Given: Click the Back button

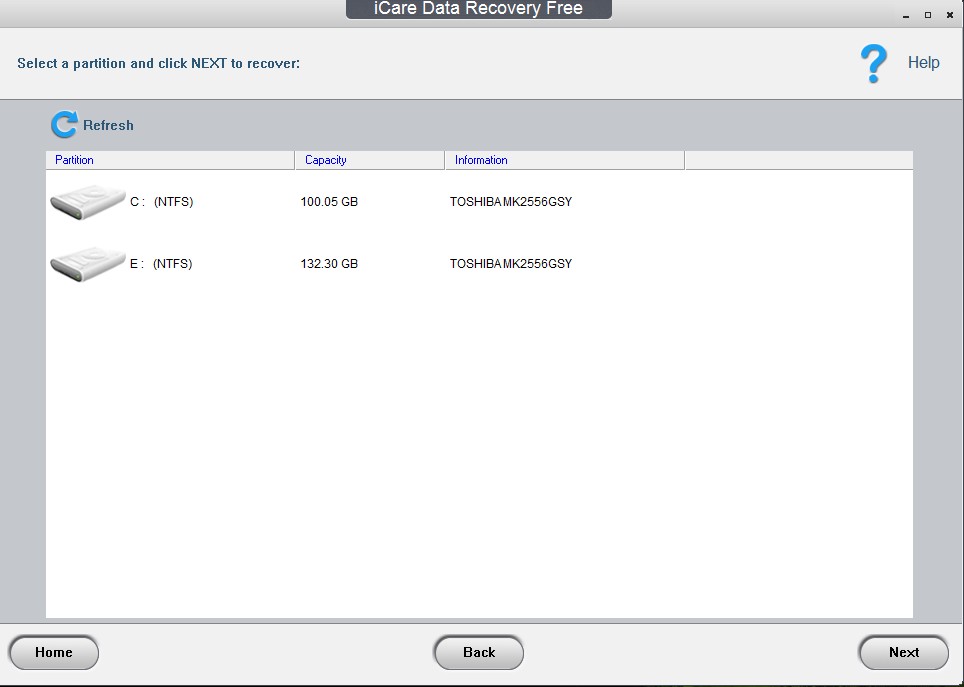Looking at the screenshot, I should [x=478, y=652].
